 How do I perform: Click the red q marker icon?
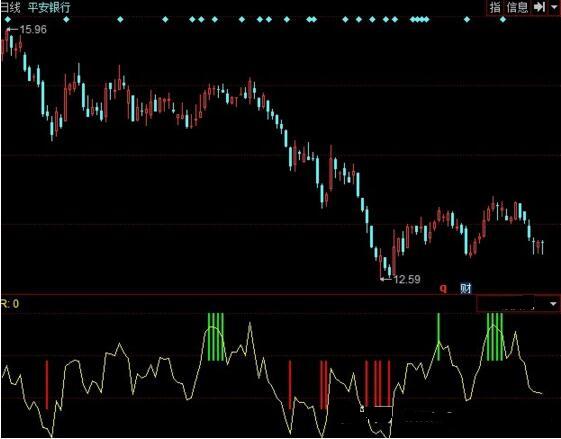[443, 288]
